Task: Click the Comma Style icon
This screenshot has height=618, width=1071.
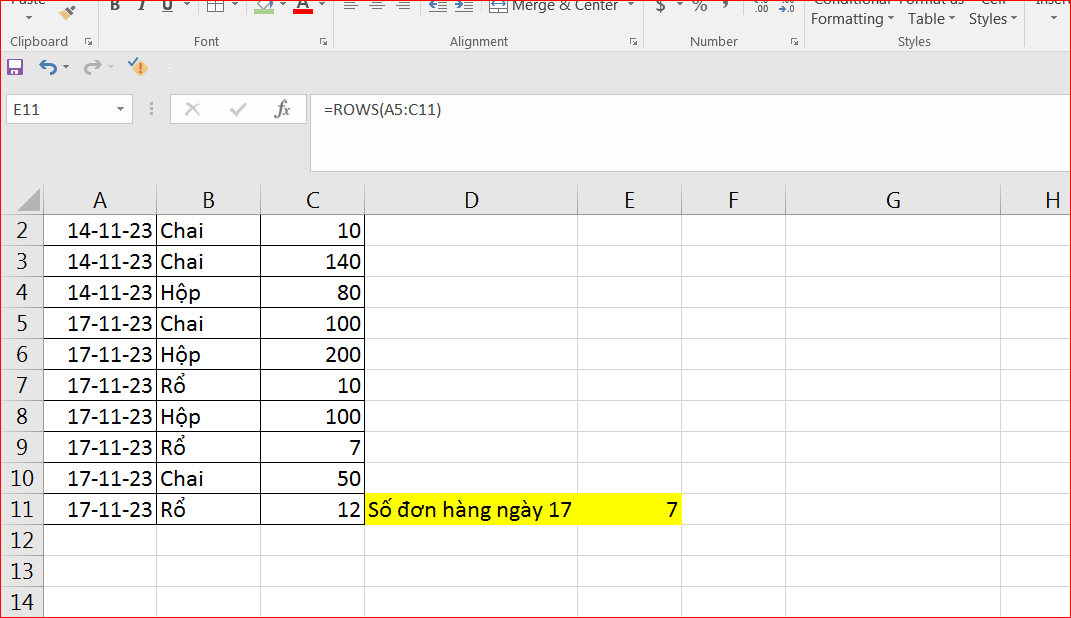Action: pos(726,5)
